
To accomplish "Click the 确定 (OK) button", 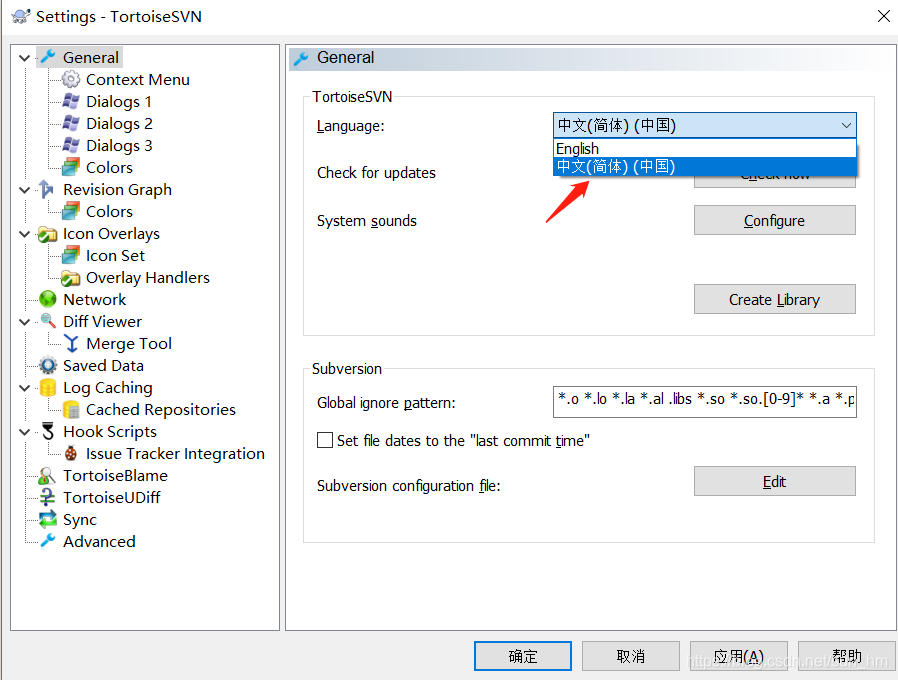I will tap(522, 656).
